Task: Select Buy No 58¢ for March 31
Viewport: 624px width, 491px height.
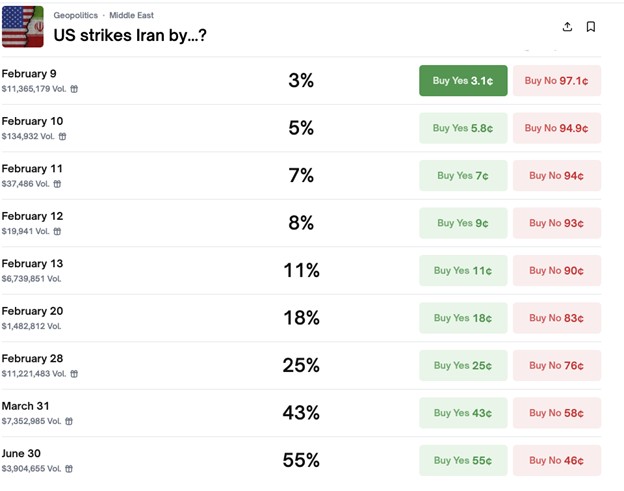Action: click(557, 413)
